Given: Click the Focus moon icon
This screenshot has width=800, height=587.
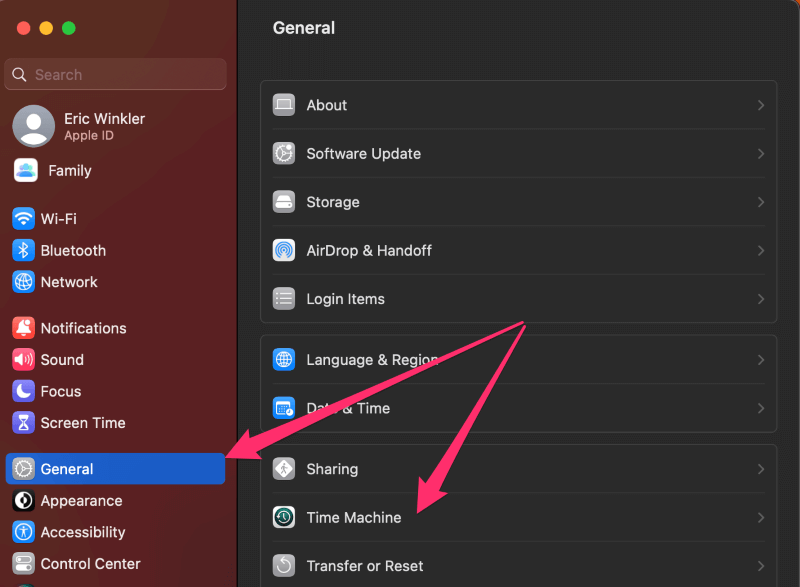Looking at the screenshot, I should [23, 391].
